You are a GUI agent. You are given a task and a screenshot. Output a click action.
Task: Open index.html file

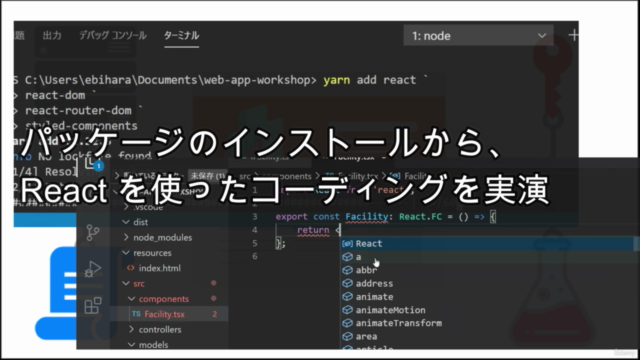click(x=160, y=268)
